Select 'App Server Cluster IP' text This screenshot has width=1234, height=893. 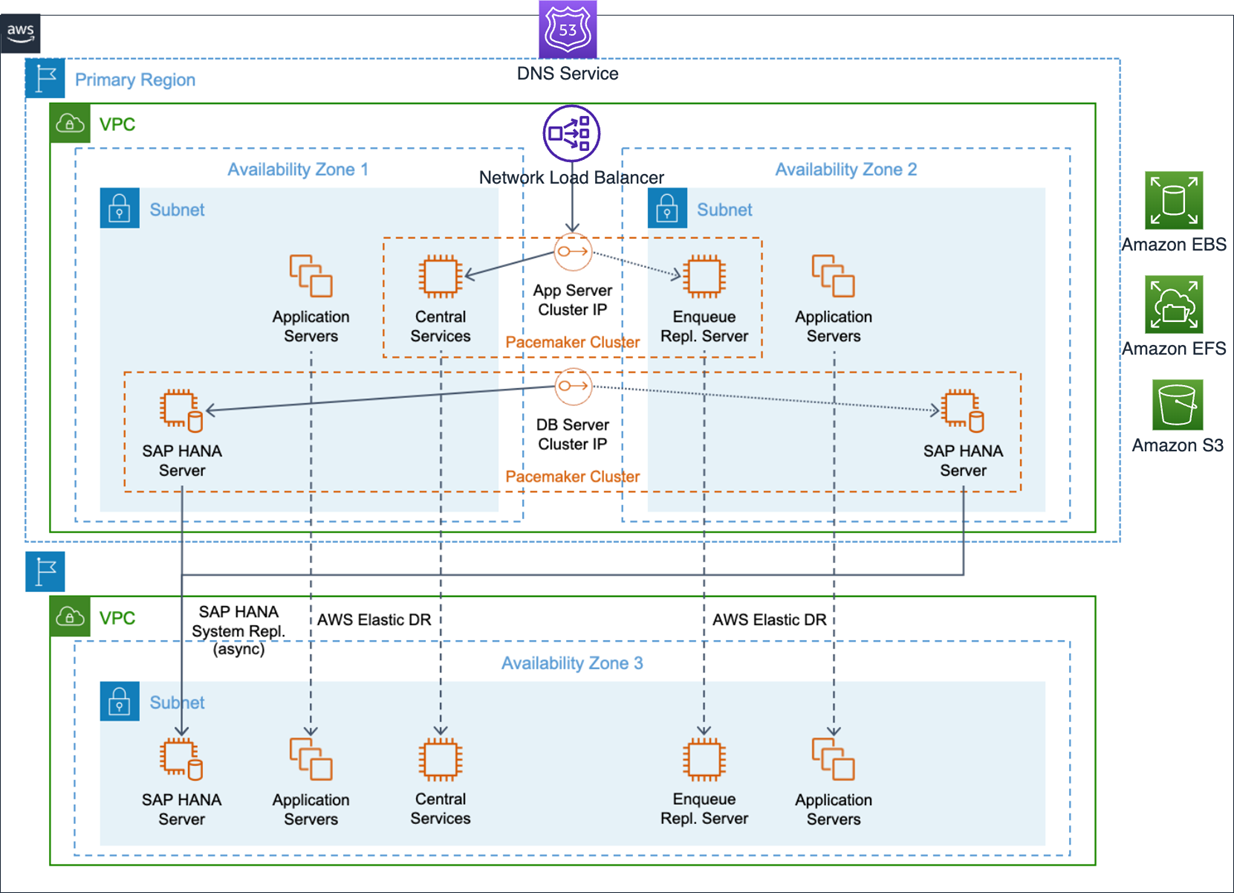coord(573,300)
